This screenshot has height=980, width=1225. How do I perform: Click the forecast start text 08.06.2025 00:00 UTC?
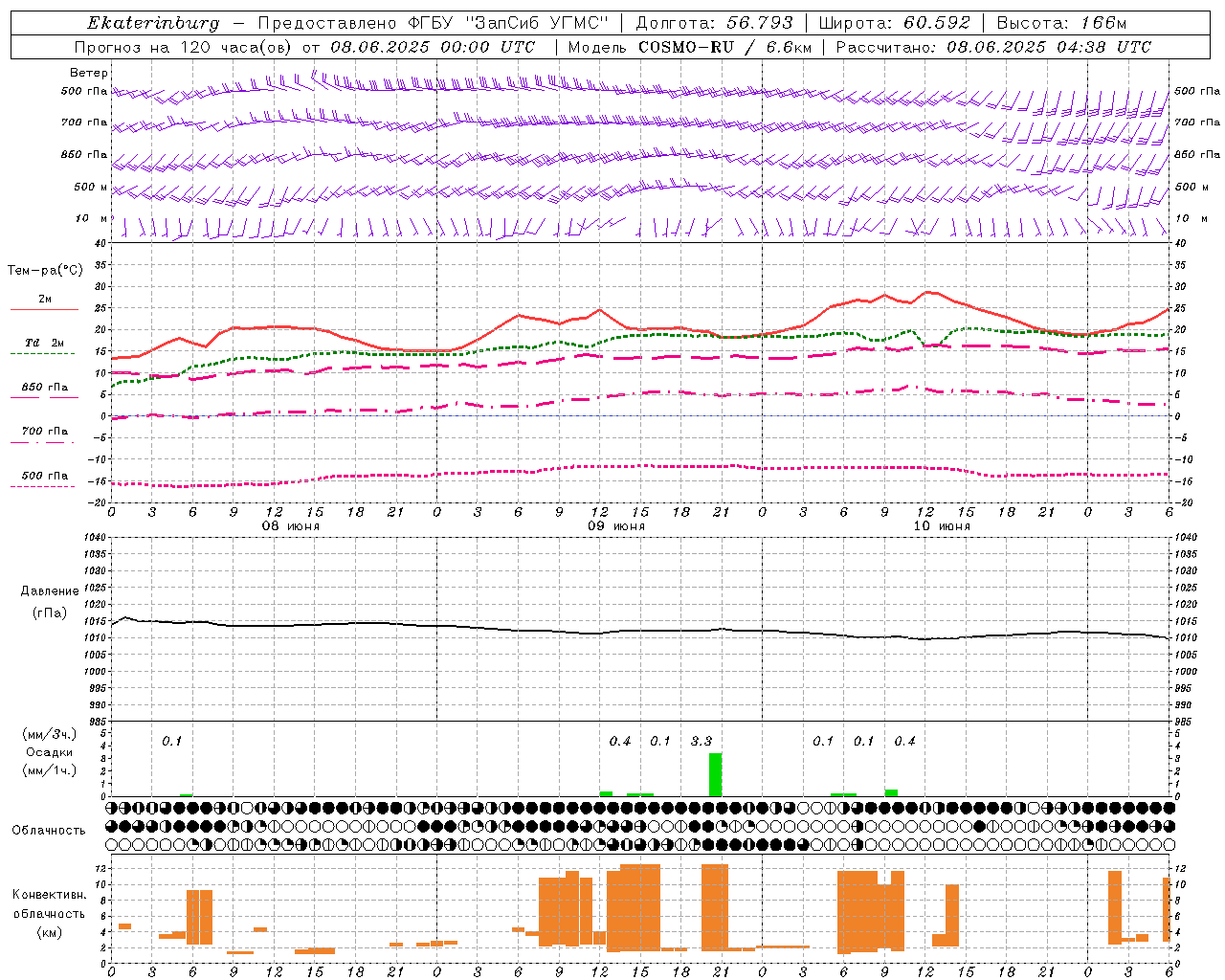pos(433,47)
